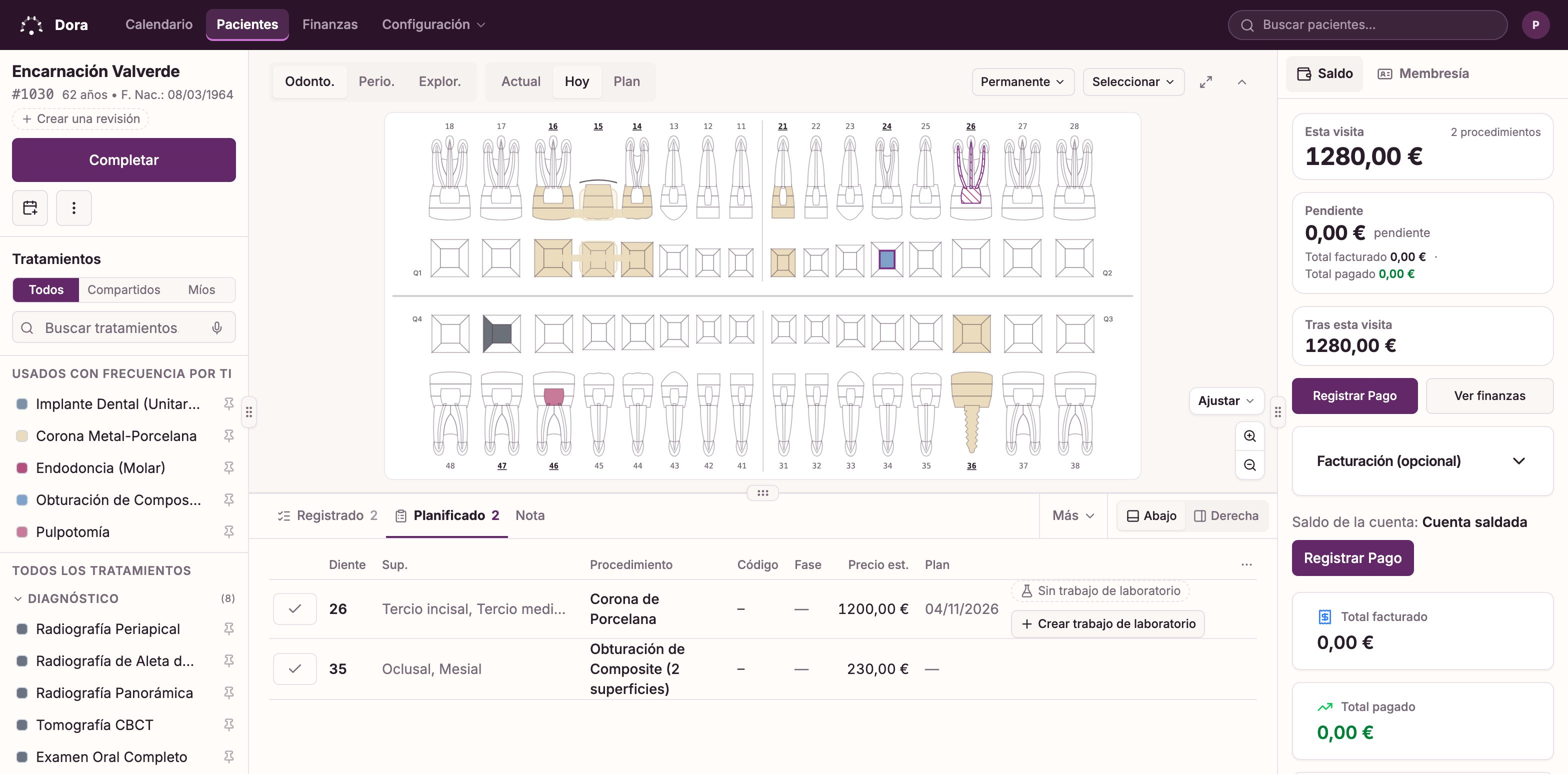Click the Dora logo
Image resolution: width=1568 pixels, height=774 pixels.
(x=53, y=25)
